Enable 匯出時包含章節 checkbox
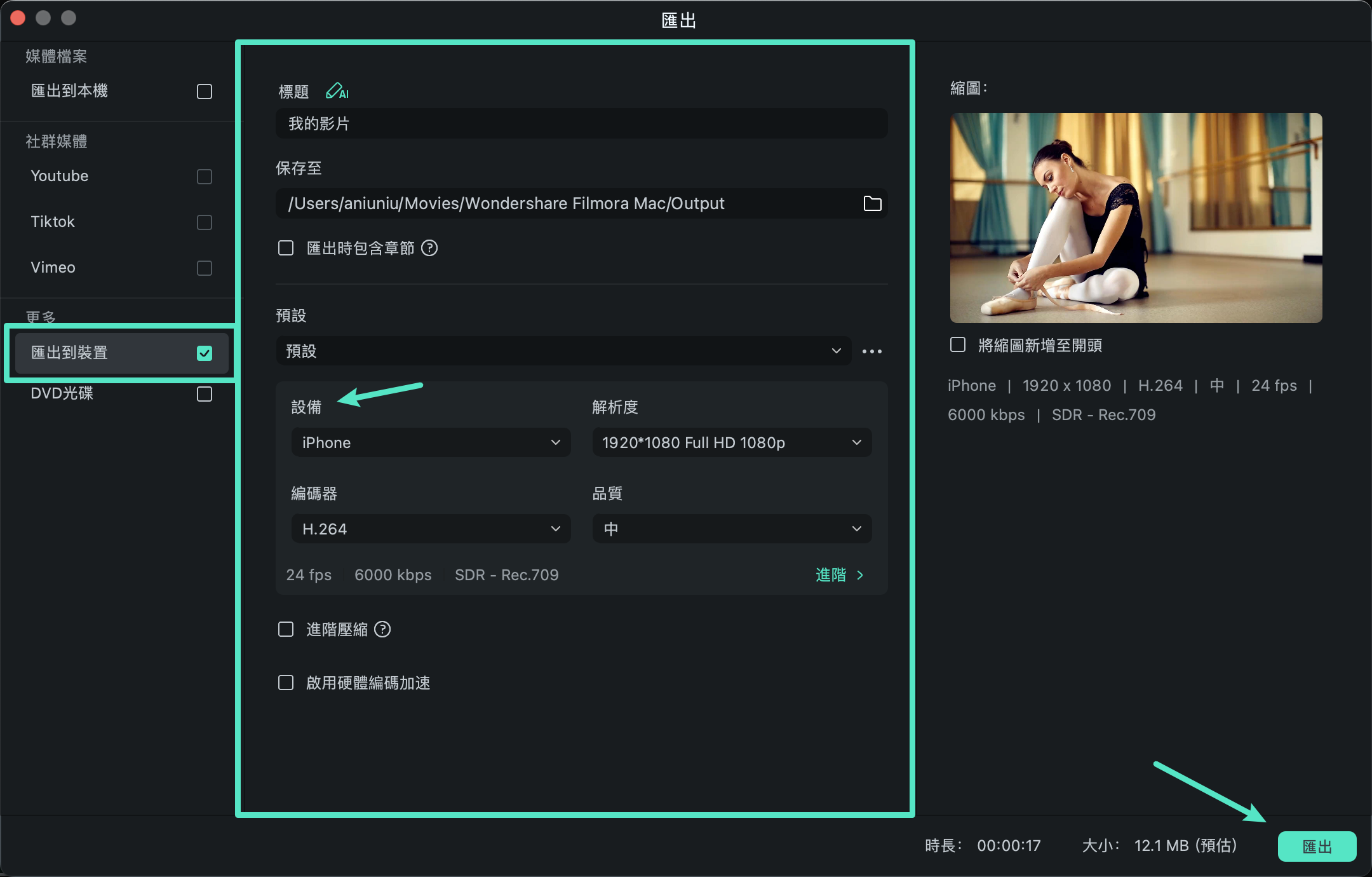The height and width of the screenshot is (877, 1372). click(286, 248)
